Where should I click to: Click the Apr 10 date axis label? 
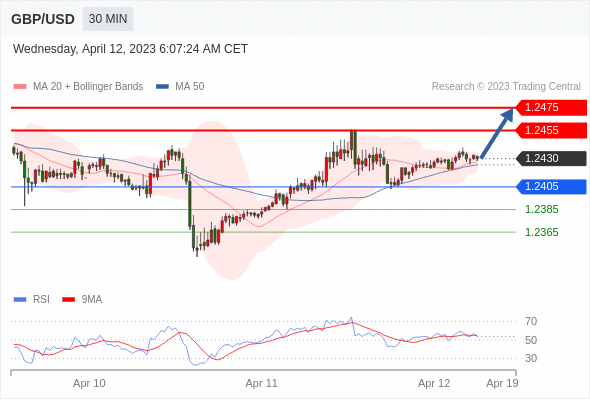click(x=89, y=383)
